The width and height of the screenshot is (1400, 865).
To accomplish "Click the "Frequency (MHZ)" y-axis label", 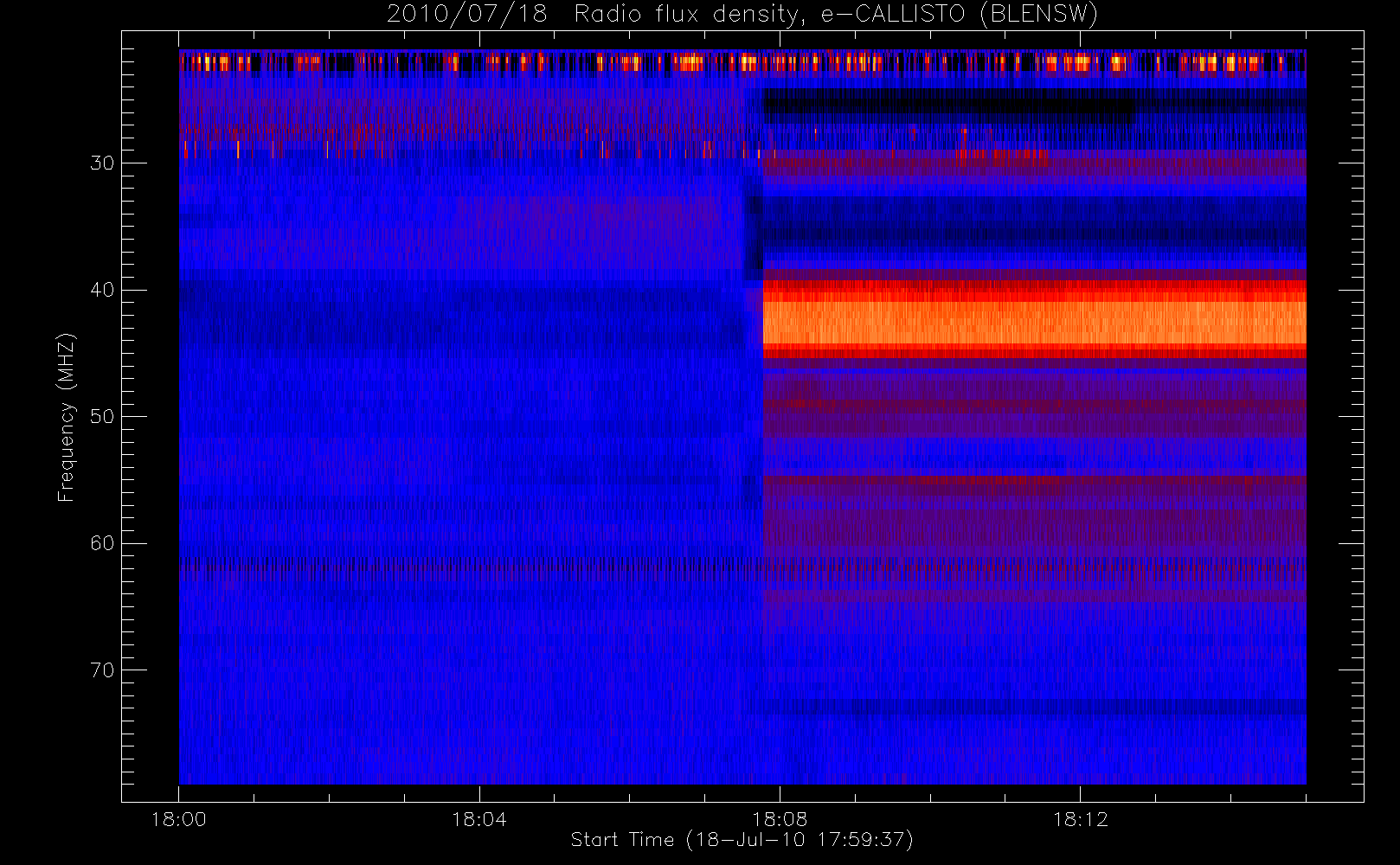I will tap(67, 417).
